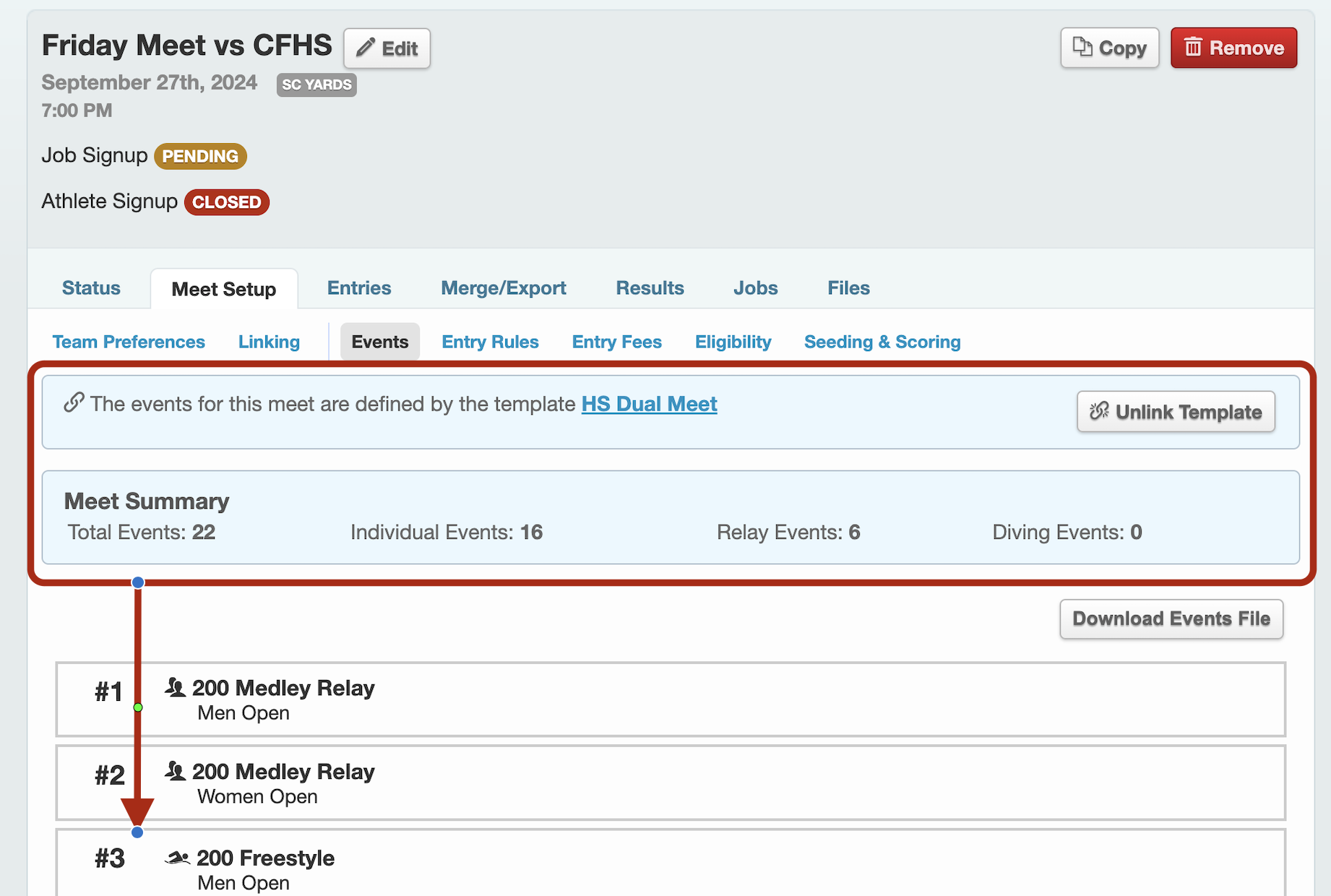Go to the Entry Fees sub-tab
The width and height of the screenshot is (1331, 896).
(x=616, y=342)
